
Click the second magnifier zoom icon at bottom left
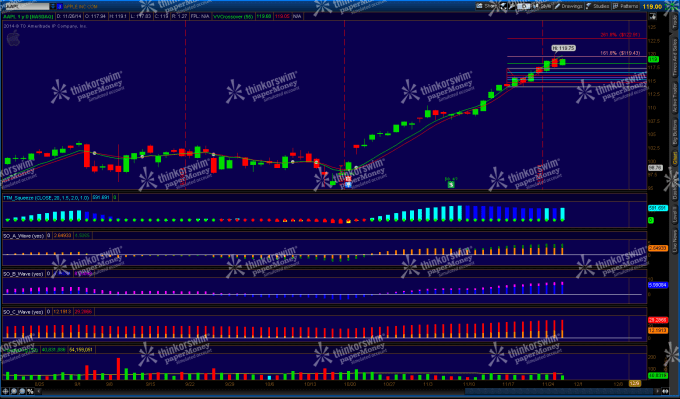pyautogui.click(x=23, y=391)
